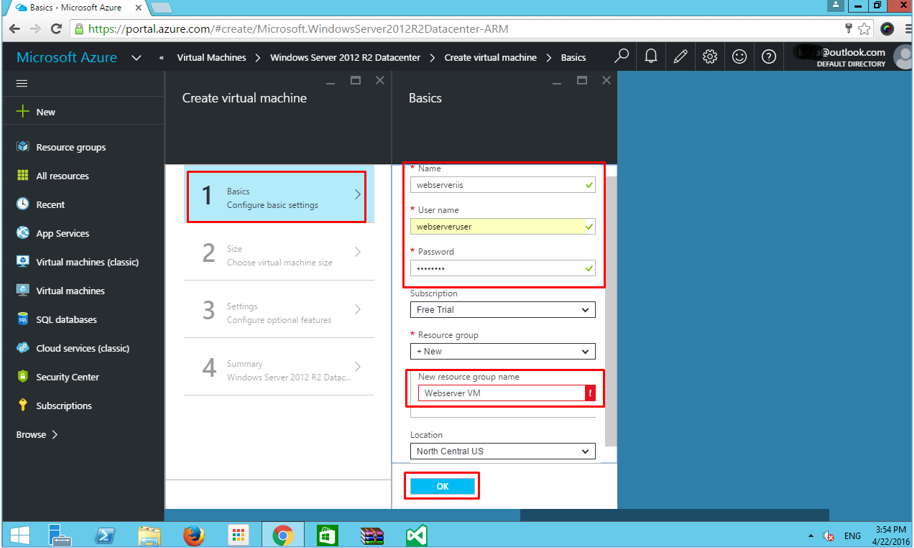The width and height of the screenshot is (914, 548).
Task: Click the Cloud services (classic) icon
Action: [23, 347]
